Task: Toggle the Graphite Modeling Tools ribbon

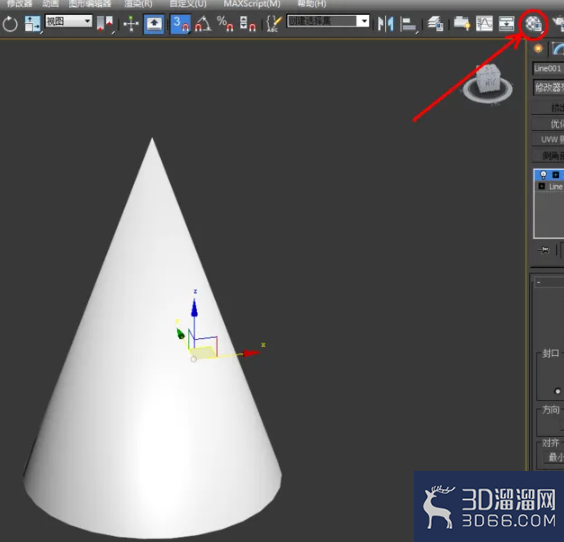Action: (x=462, y=24)
